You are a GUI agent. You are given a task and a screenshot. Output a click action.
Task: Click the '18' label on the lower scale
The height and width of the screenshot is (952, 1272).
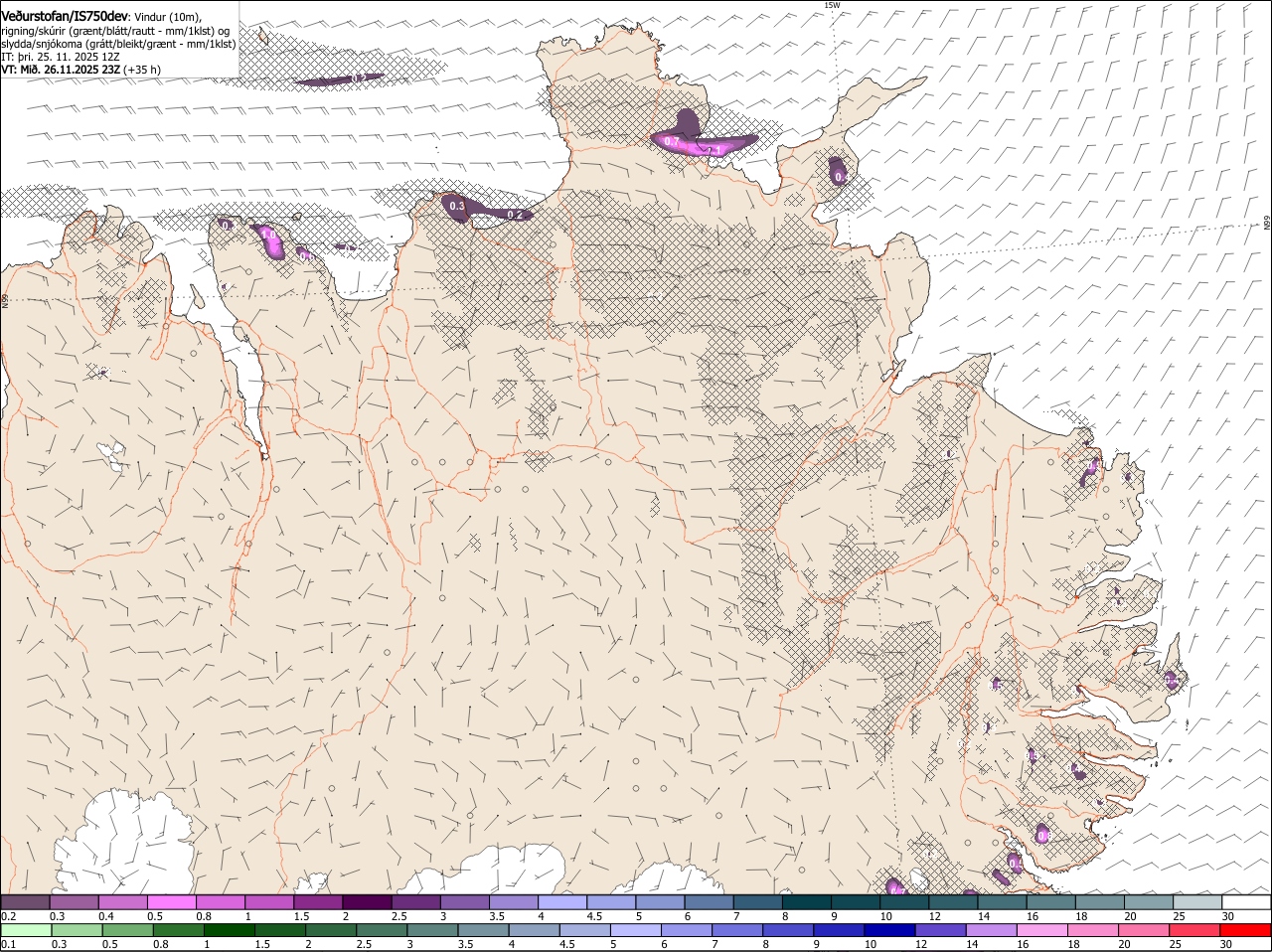point(1075,944)
